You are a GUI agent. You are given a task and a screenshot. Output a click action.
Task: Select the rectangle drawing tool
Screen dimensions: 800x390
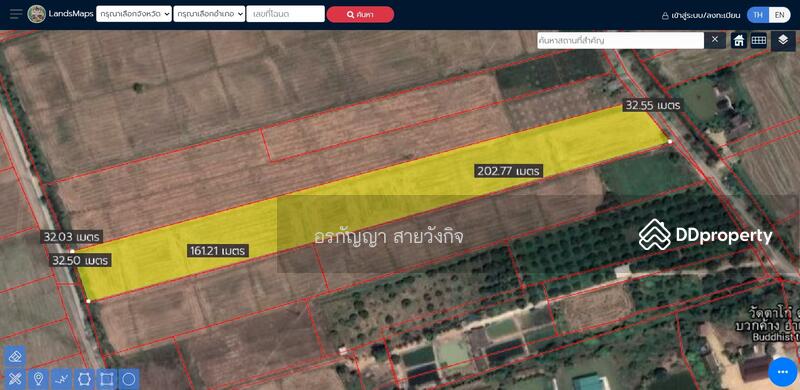(107, 379)
